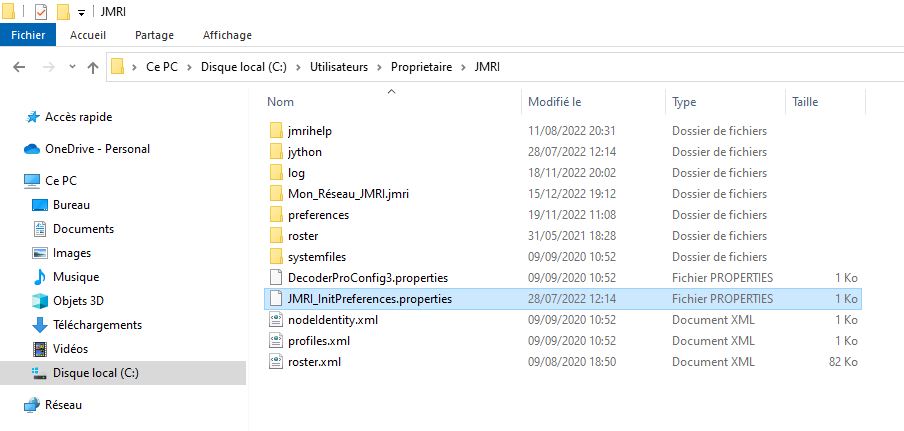Go back with the left arrow button
The height and width of the screenshot is (431, 904).
[19, 67]
